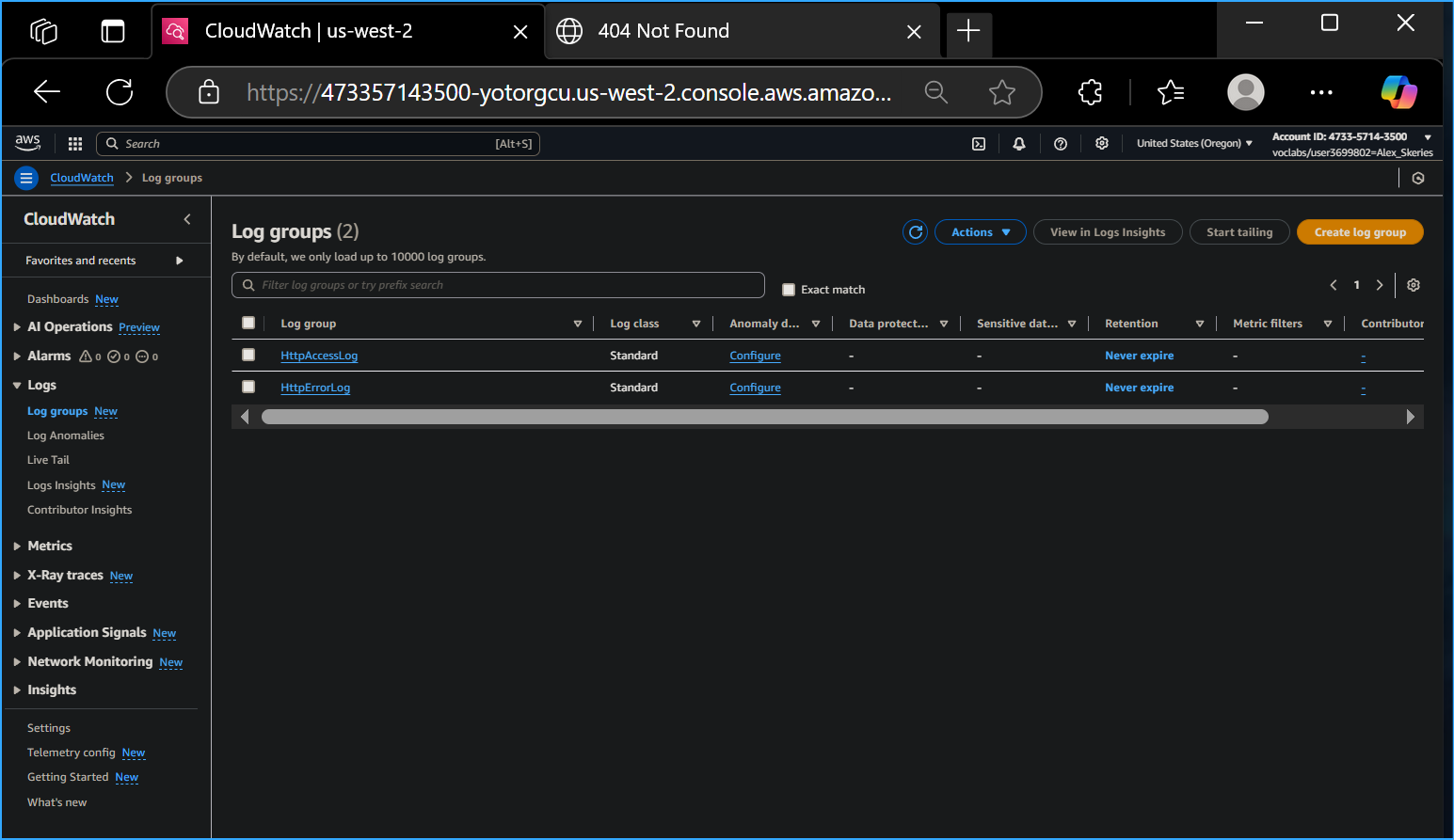Enable the Exact match checkbox

[789, 290]
